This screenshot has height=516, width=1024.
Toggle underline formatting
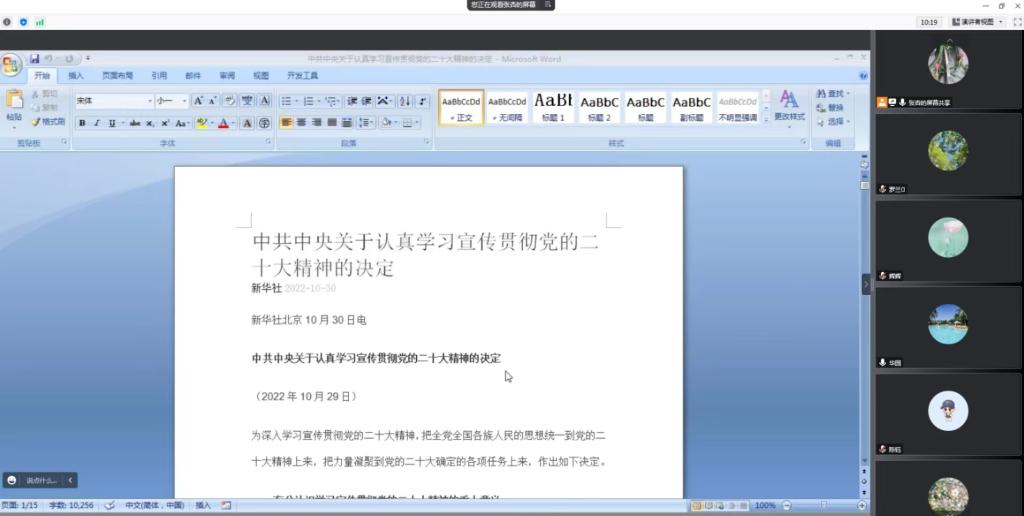(110, 123)
